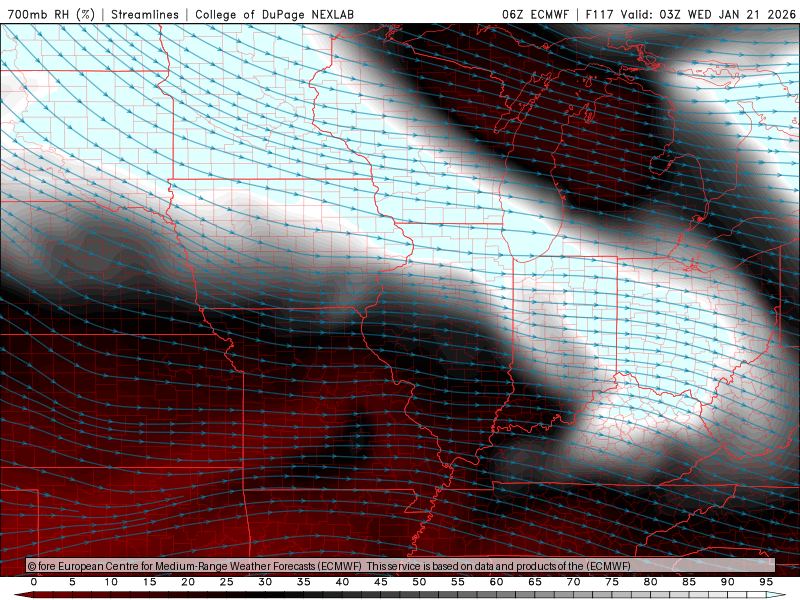Click the "40" colorbar scale label
The width and height of the screenshot is (800, 600).
tap(342, 582)
